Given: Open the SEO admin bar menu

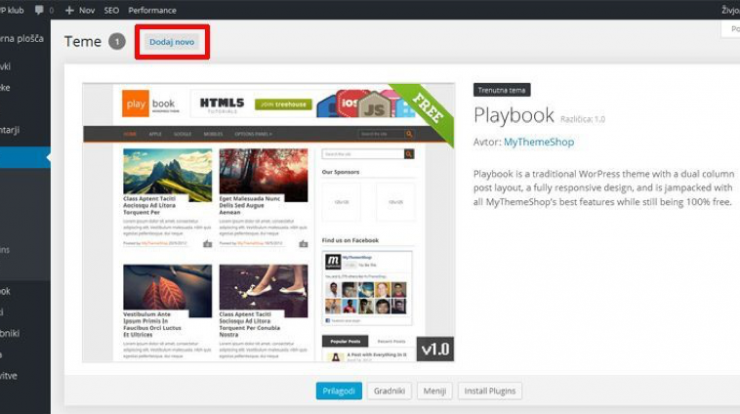Looking at the screenshot, I should [x=111, y=10].
